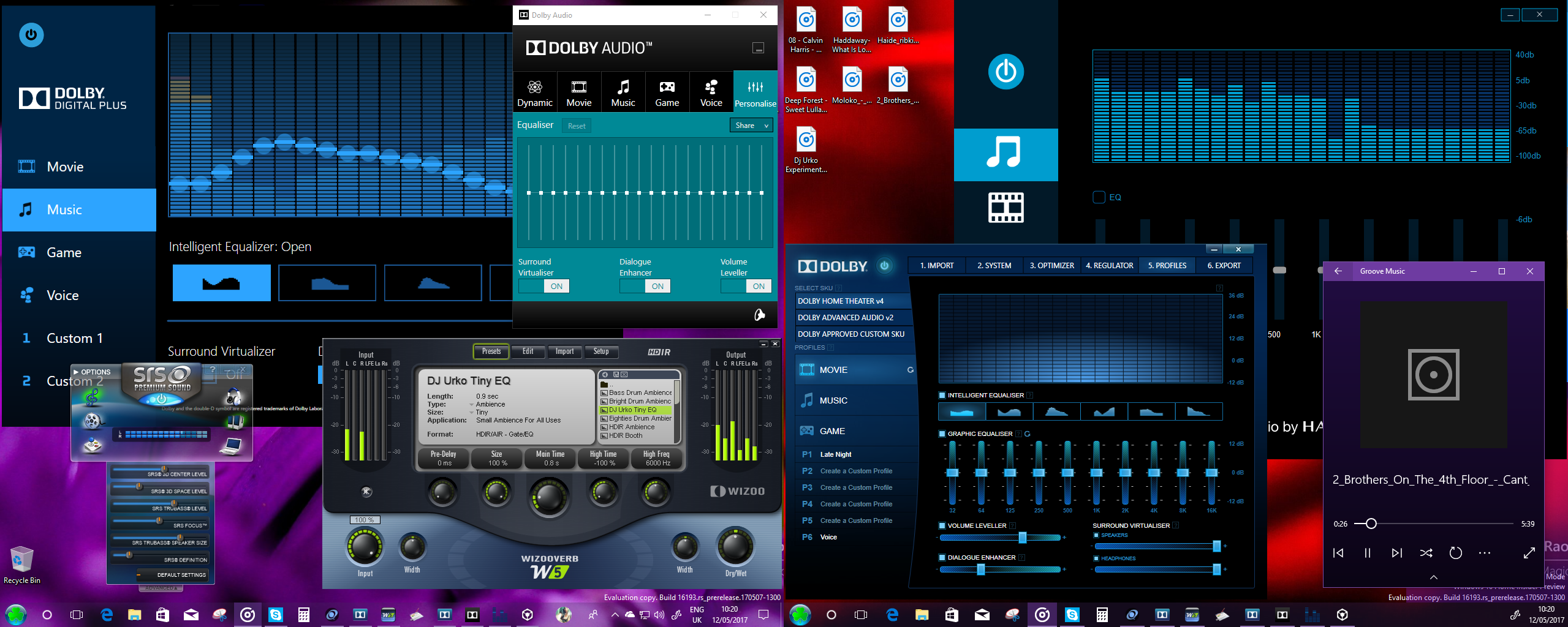Open Groove Music more options ellipsis
Screen dimensions: 1568x627
tap(1484, 553)
